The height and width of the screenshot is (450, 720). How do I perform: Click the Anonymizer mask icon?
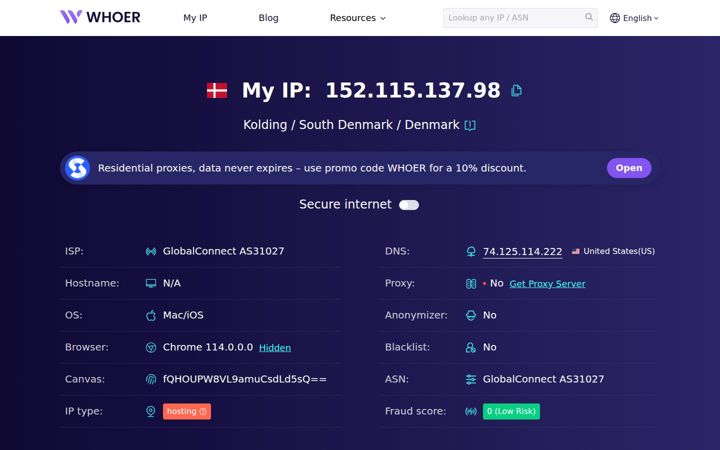pyautogui.click(x=471, y=315)
